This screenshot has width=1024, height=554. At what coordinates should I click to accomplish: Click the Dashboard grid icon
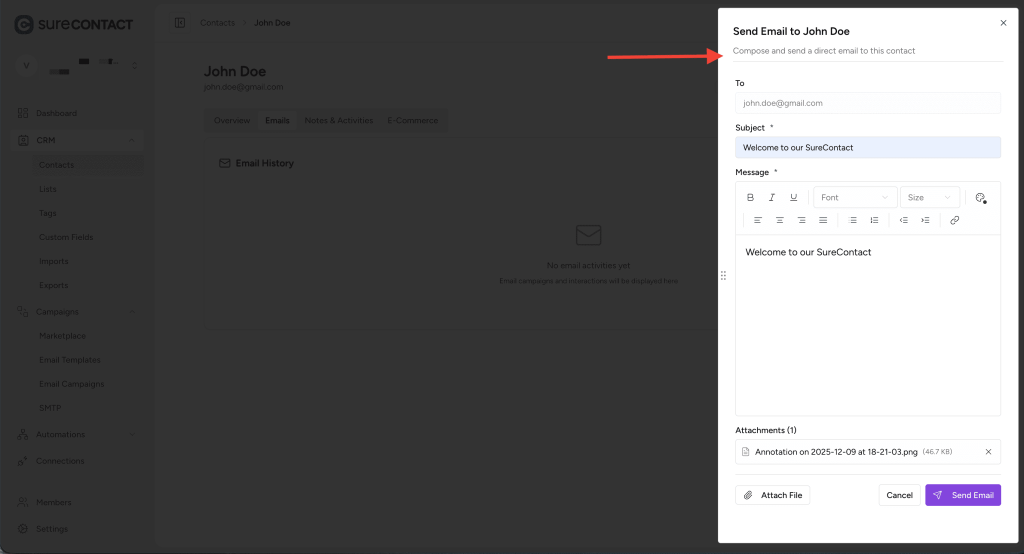tap(23, 113)
